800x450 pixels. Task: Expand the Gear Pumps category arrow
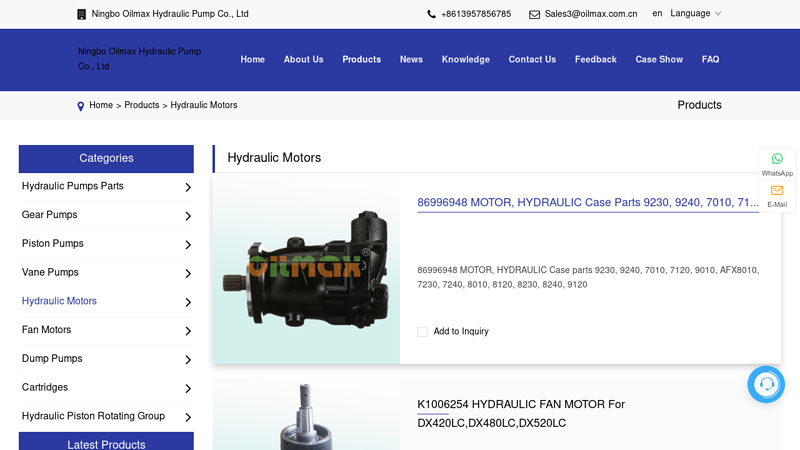(188, 216)
